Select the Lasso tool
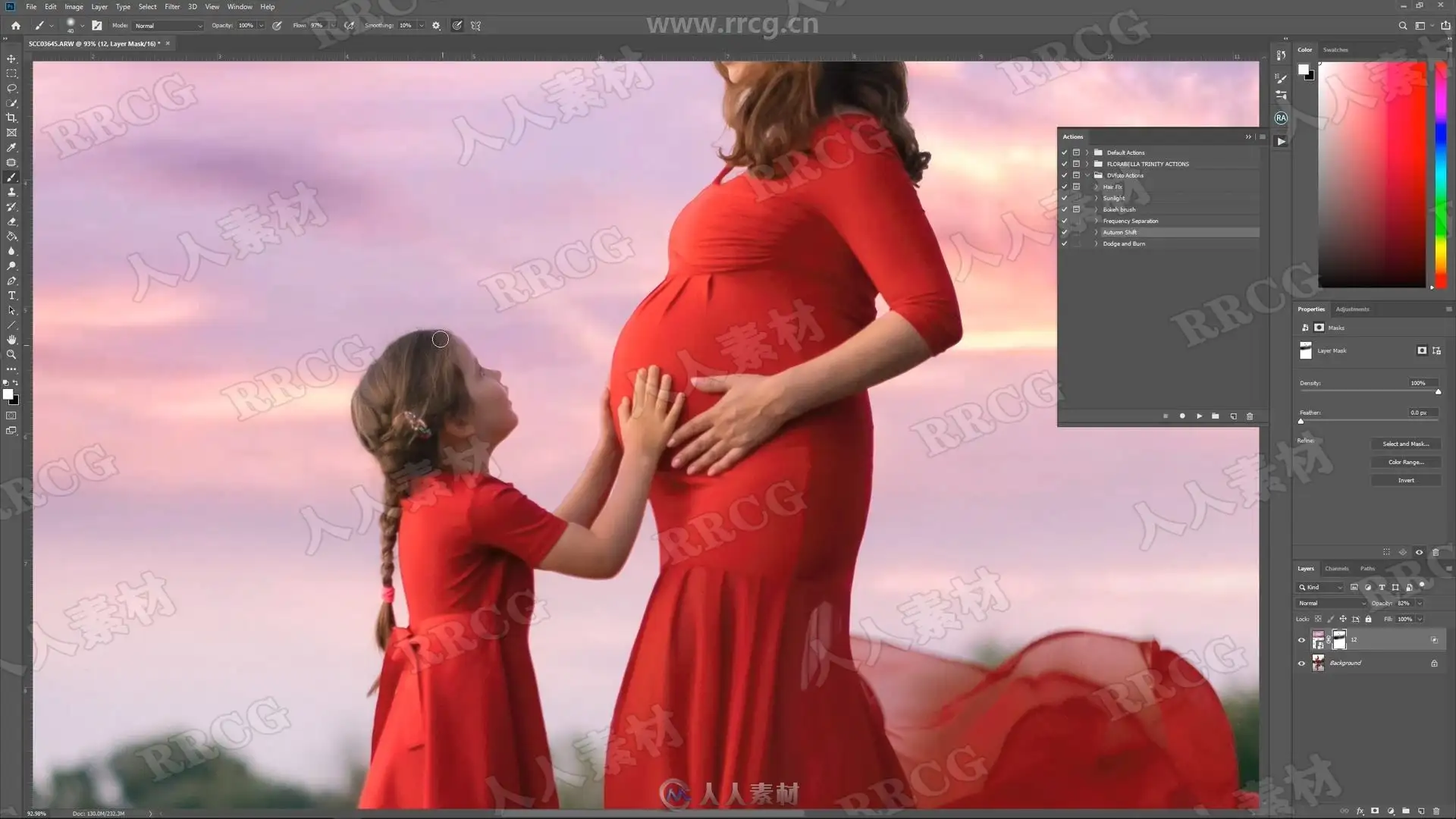Image resolution: width=1456 pixels, height=819 pixels. click(x=11, y=88)
